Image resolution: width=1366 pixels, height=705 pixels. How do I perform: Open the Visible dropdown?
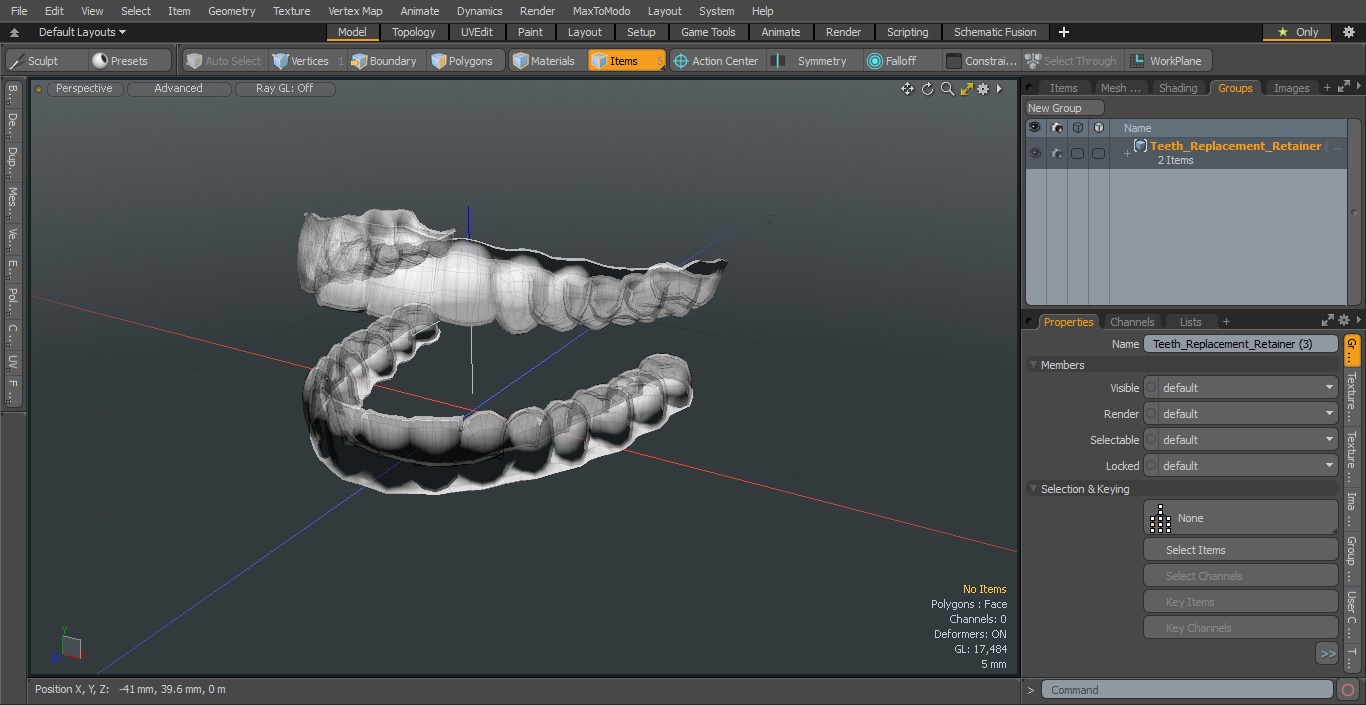coord(1241,388)
